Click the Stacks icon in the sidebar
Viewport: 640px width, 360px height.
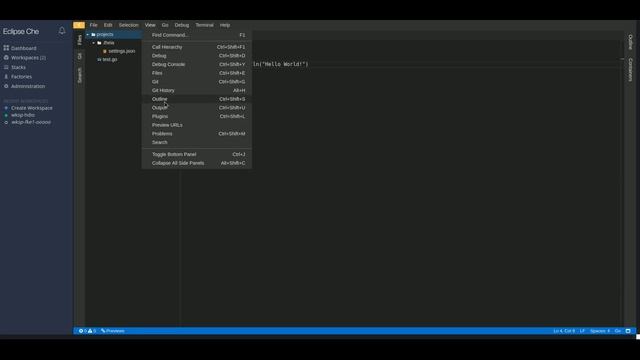(x=6, y=67)
